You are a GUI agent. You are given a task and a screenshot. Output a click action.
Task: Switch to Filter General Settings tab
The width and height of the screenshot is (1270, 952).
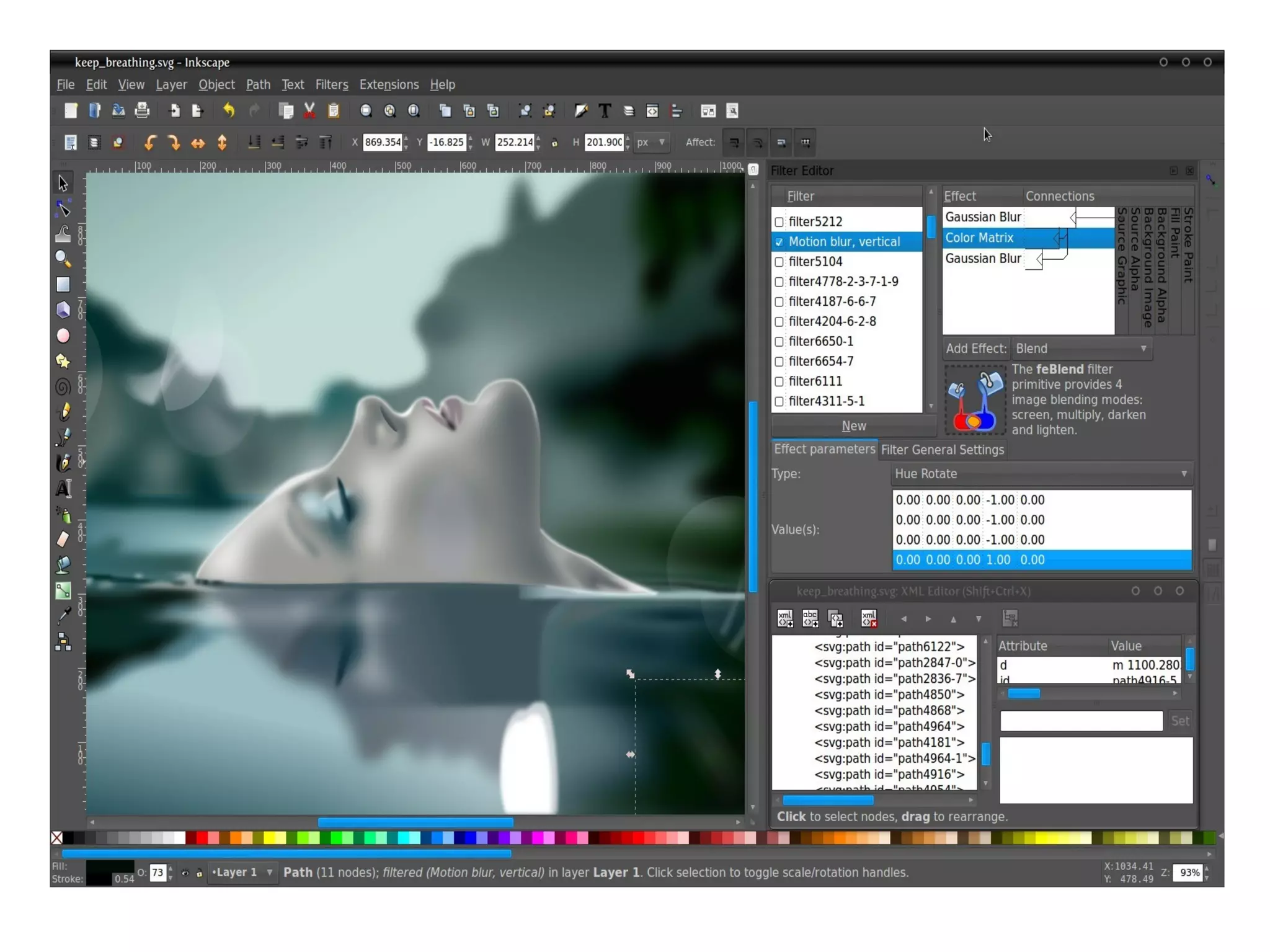[x=942, y=450]
